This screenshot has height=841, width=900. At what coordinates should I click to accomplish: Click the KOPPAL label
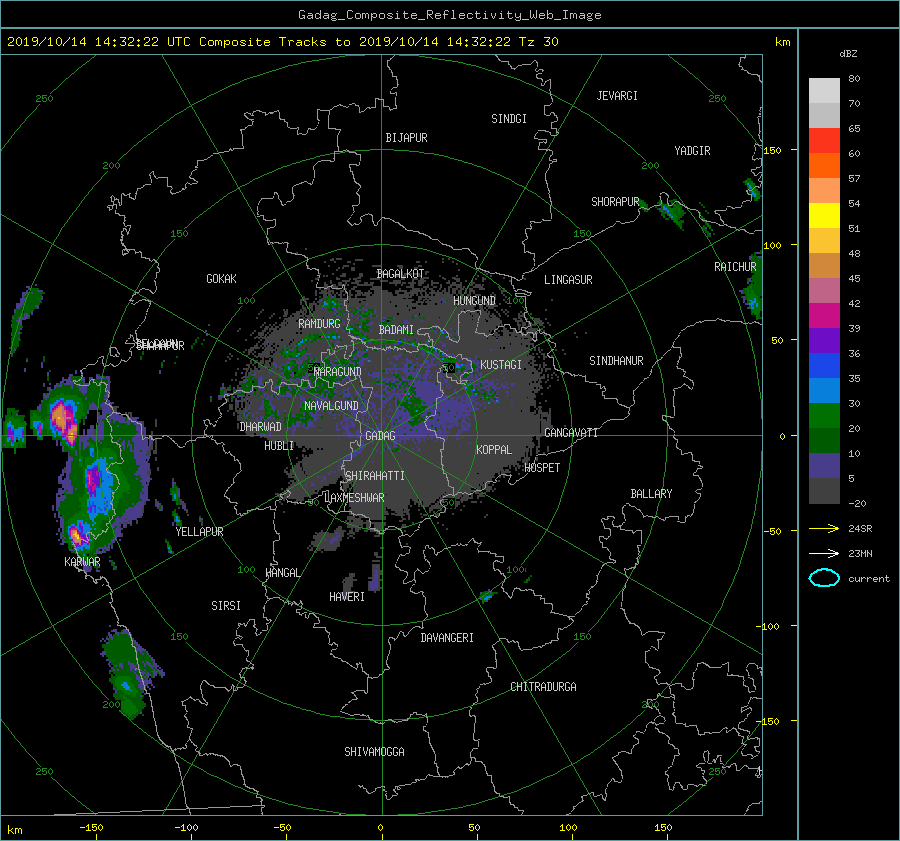tap(494, 449)
